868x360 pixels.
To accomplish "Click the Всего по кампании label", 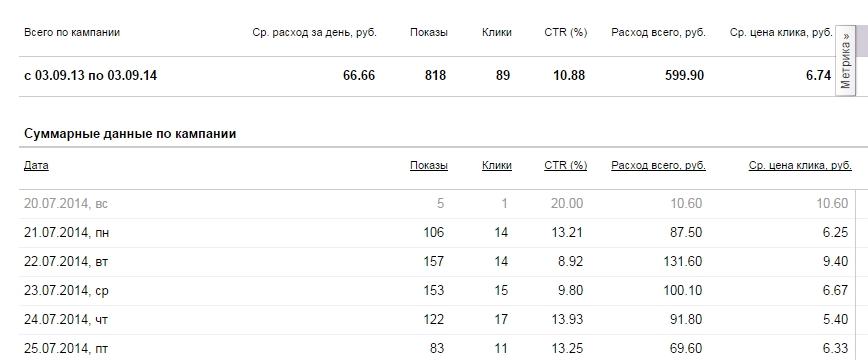I will click(x=72, y=32).
